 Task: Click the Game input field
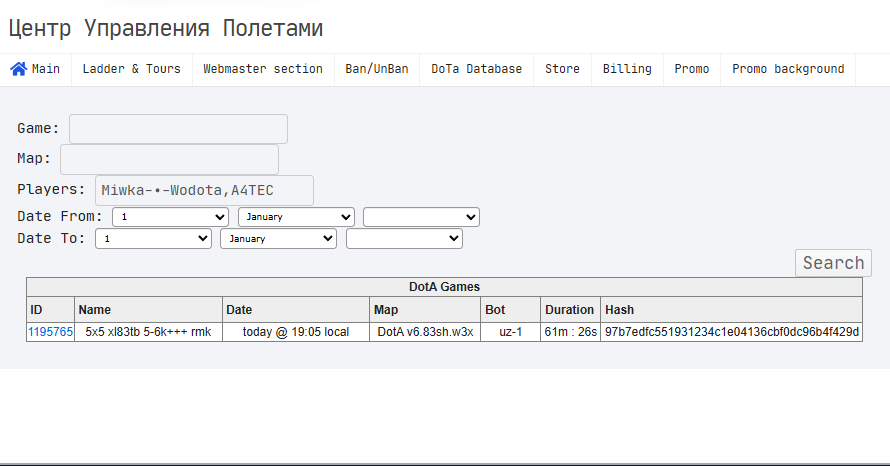pyautogui.click(x=178, y=129)
